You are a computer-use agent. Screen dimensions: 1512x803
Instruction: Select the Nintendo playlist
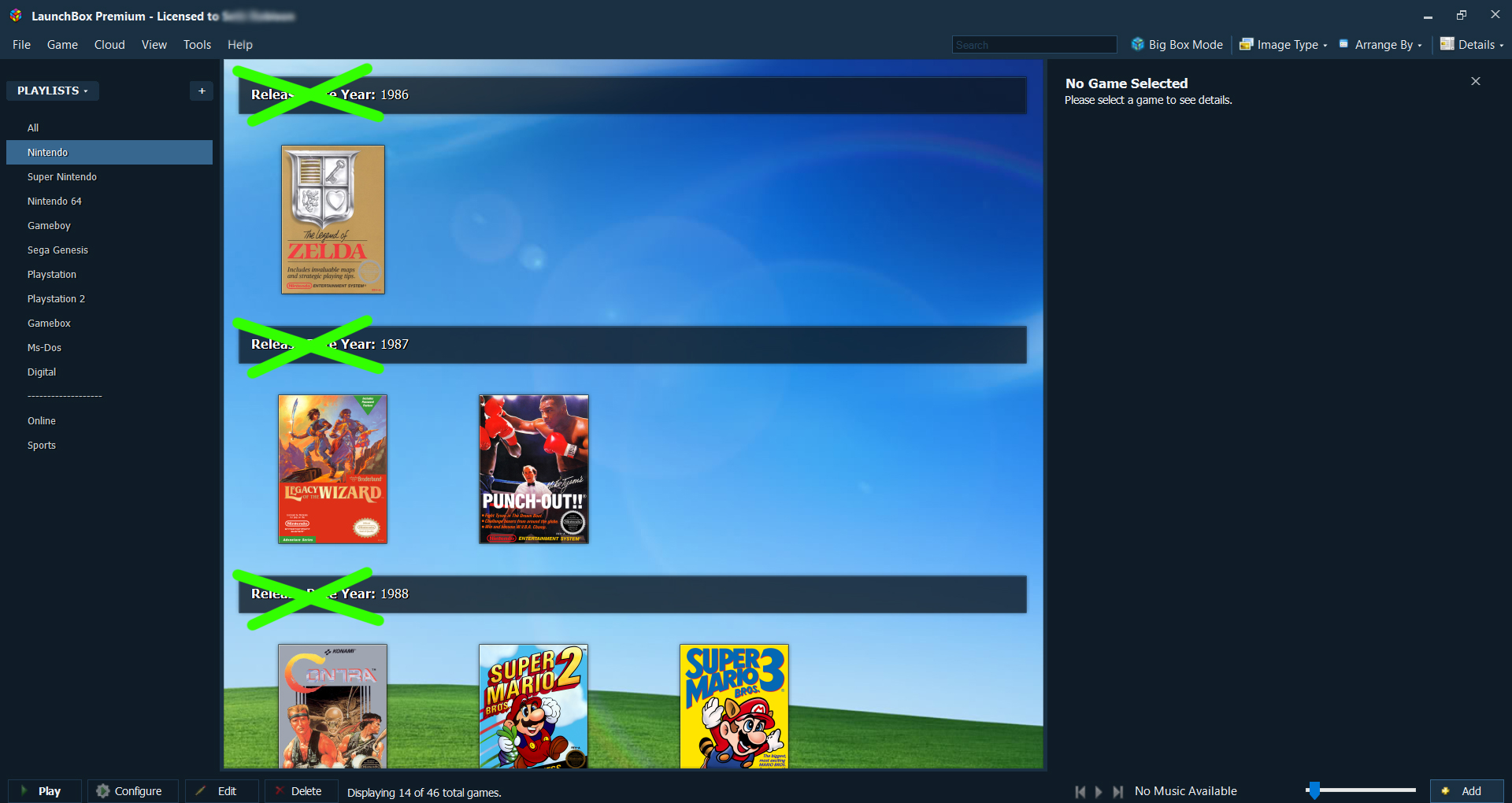pyautogui.click(x=109, y=152)
